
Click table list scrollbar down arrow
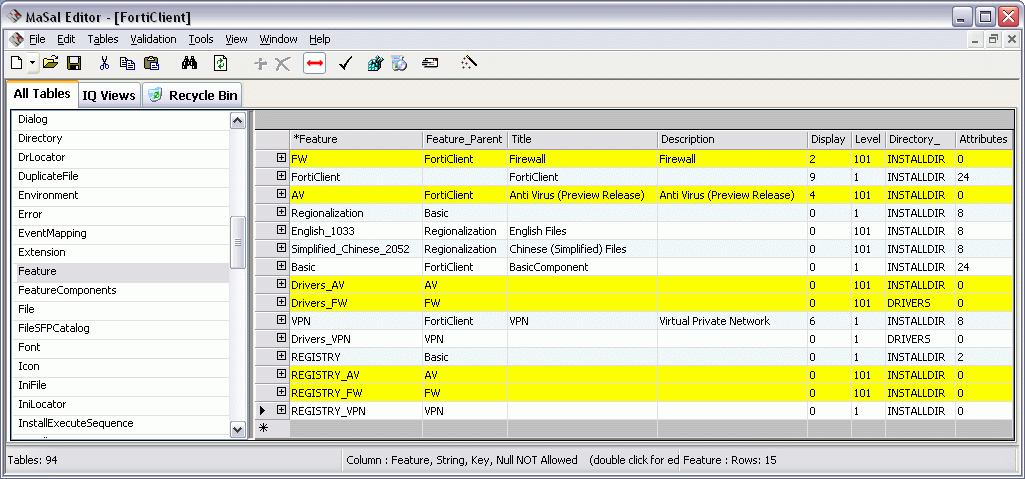[x=238, y=429]
